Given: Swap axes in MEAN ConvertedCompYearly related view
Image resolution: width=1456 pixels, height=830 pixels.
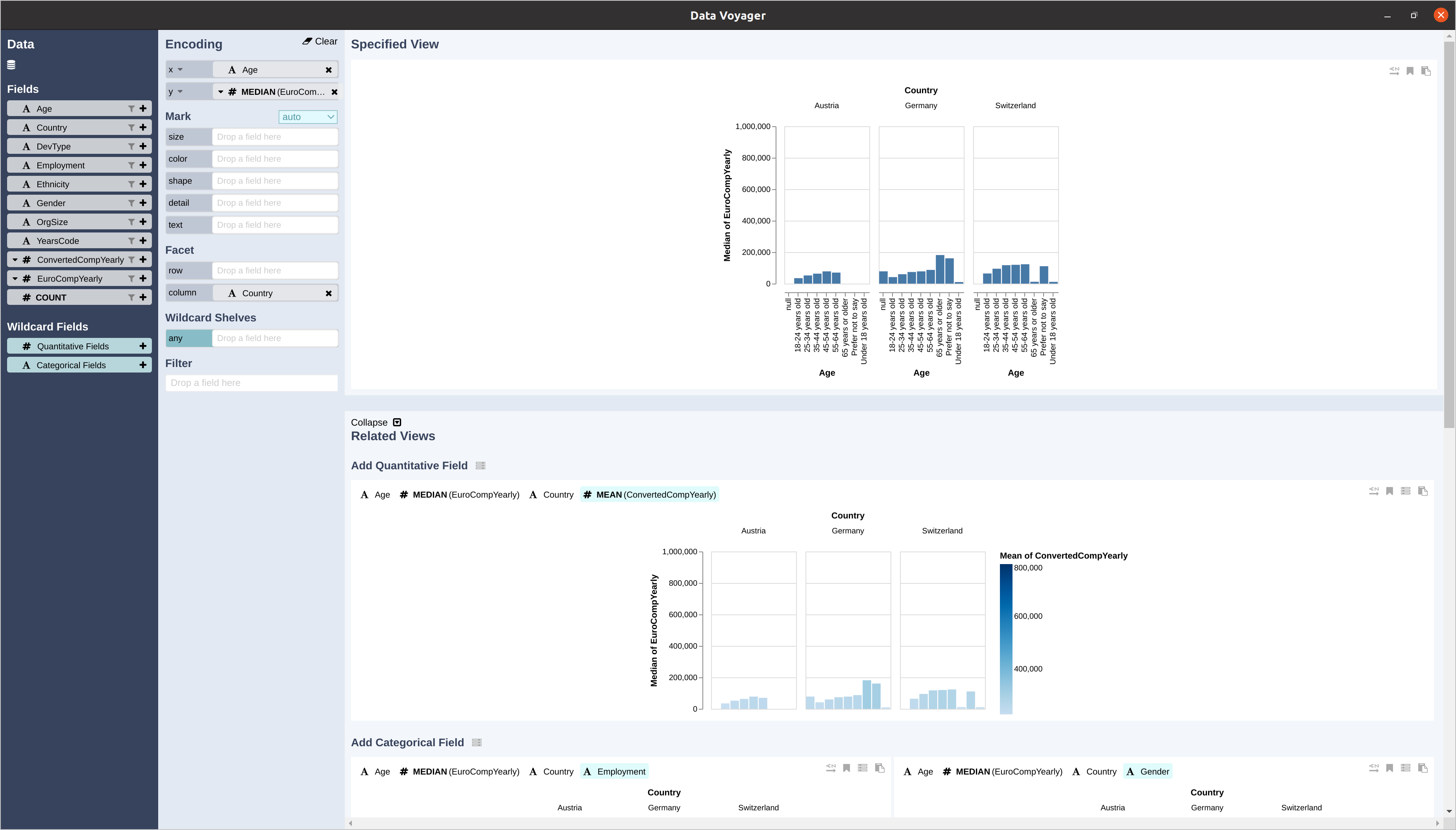Looking at the screenshot, I should [1374, 491].
